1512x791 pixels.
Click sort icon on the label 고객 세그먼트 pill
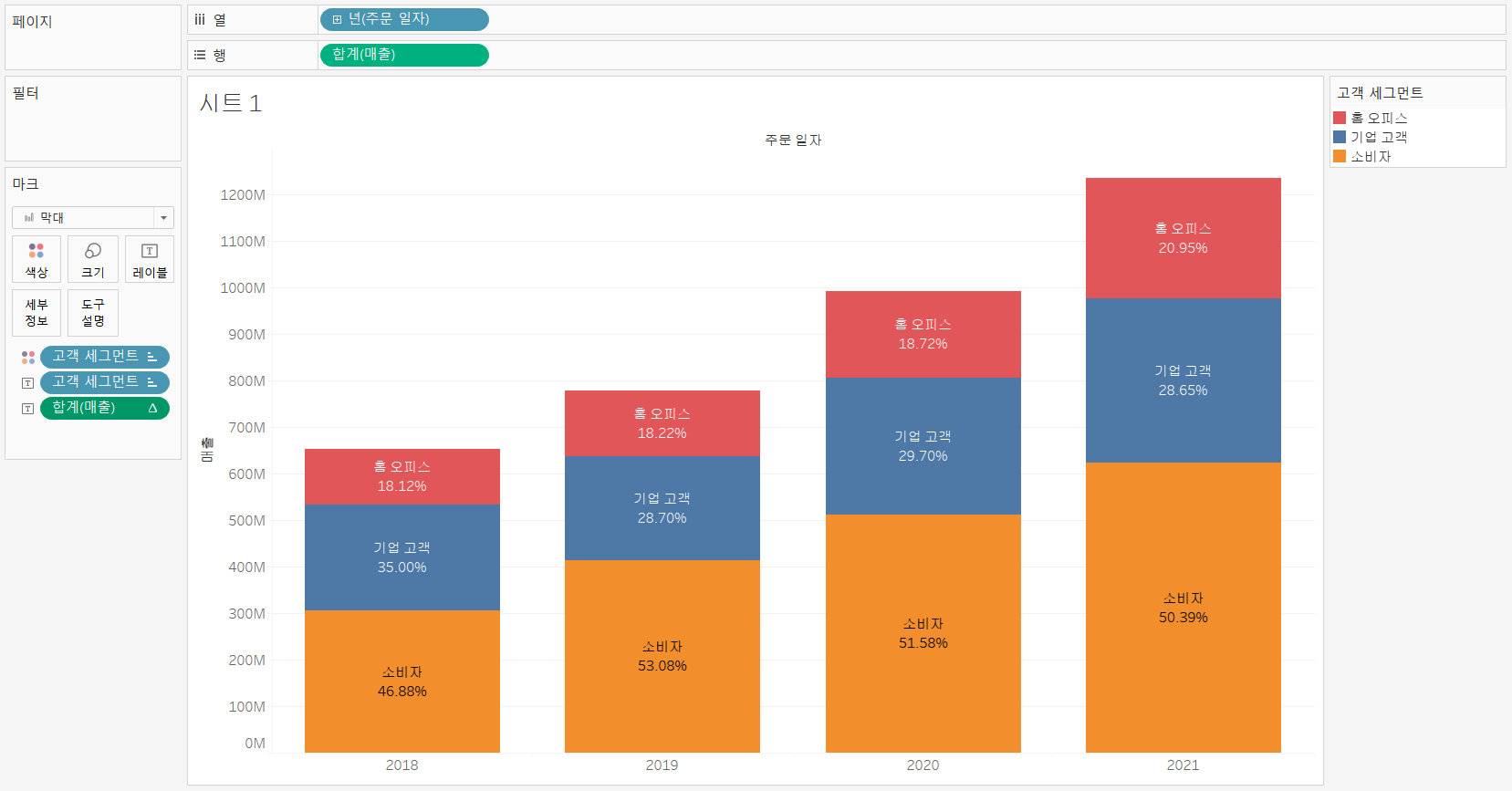coord(152,382)
